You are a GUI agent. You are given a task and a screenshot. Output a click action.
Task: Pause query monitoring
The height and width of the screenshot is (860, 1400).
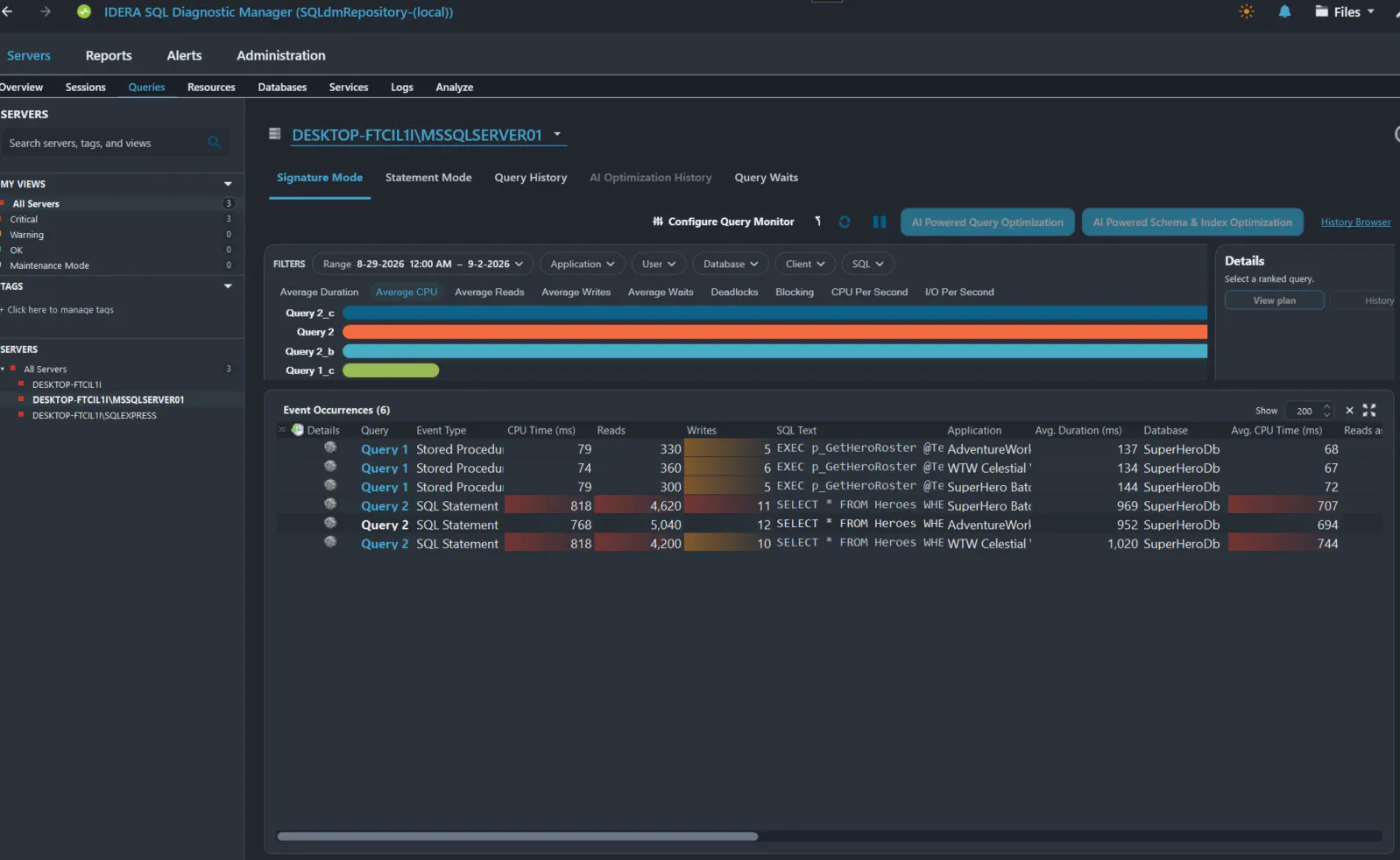coord(880,222)
